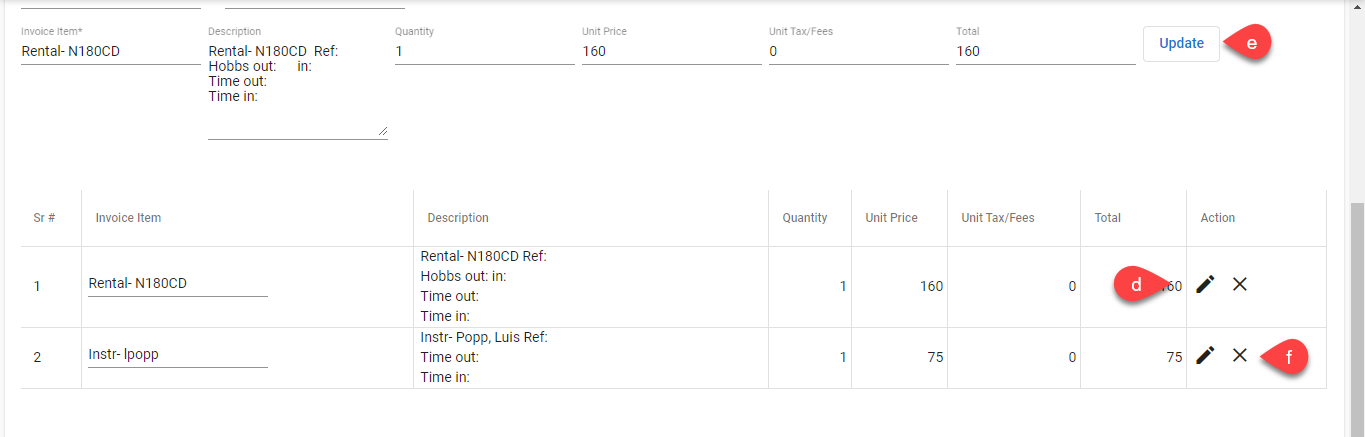Focus the Unit Tax/Fees input field
Screen dimensions: 1365x437
tap(858, 51)
